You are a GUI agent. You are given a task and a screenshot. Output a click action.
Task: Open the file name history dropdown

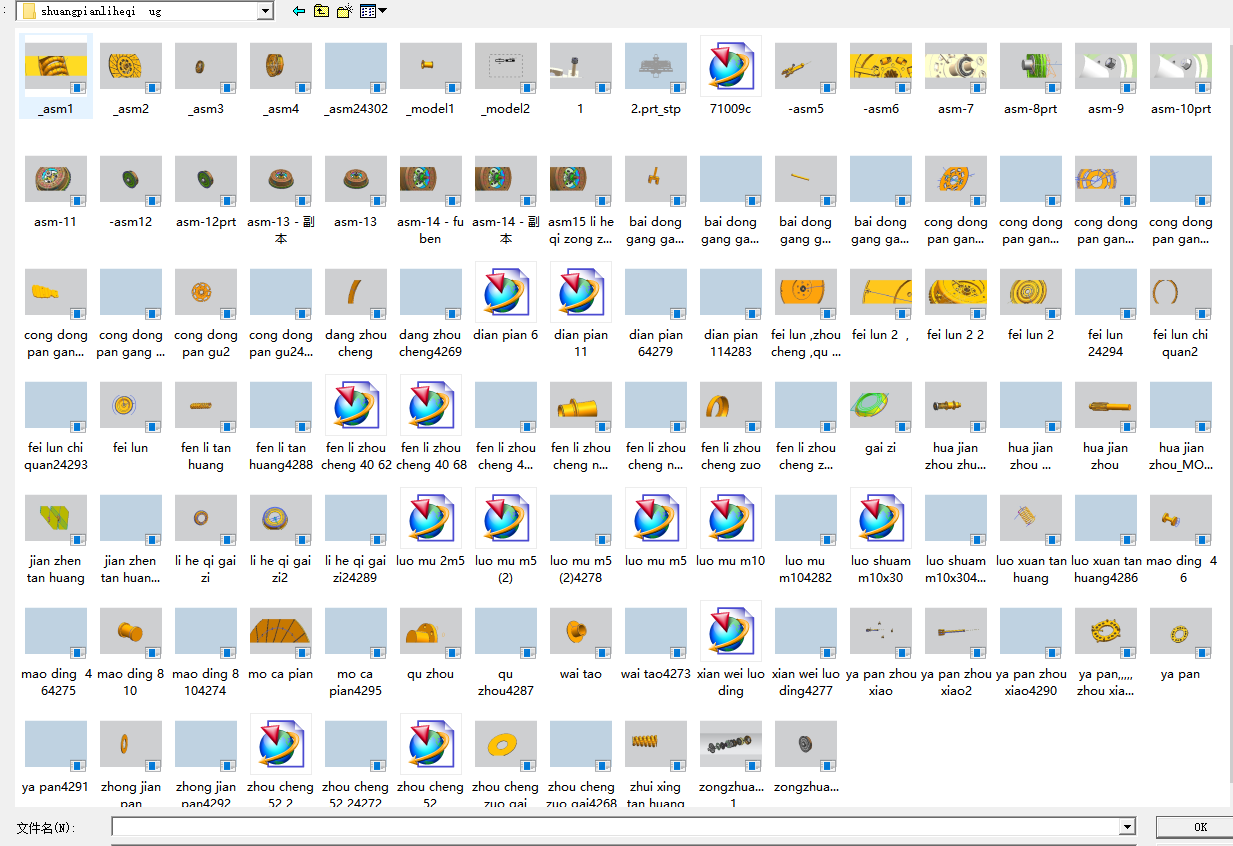point(1128,827)
